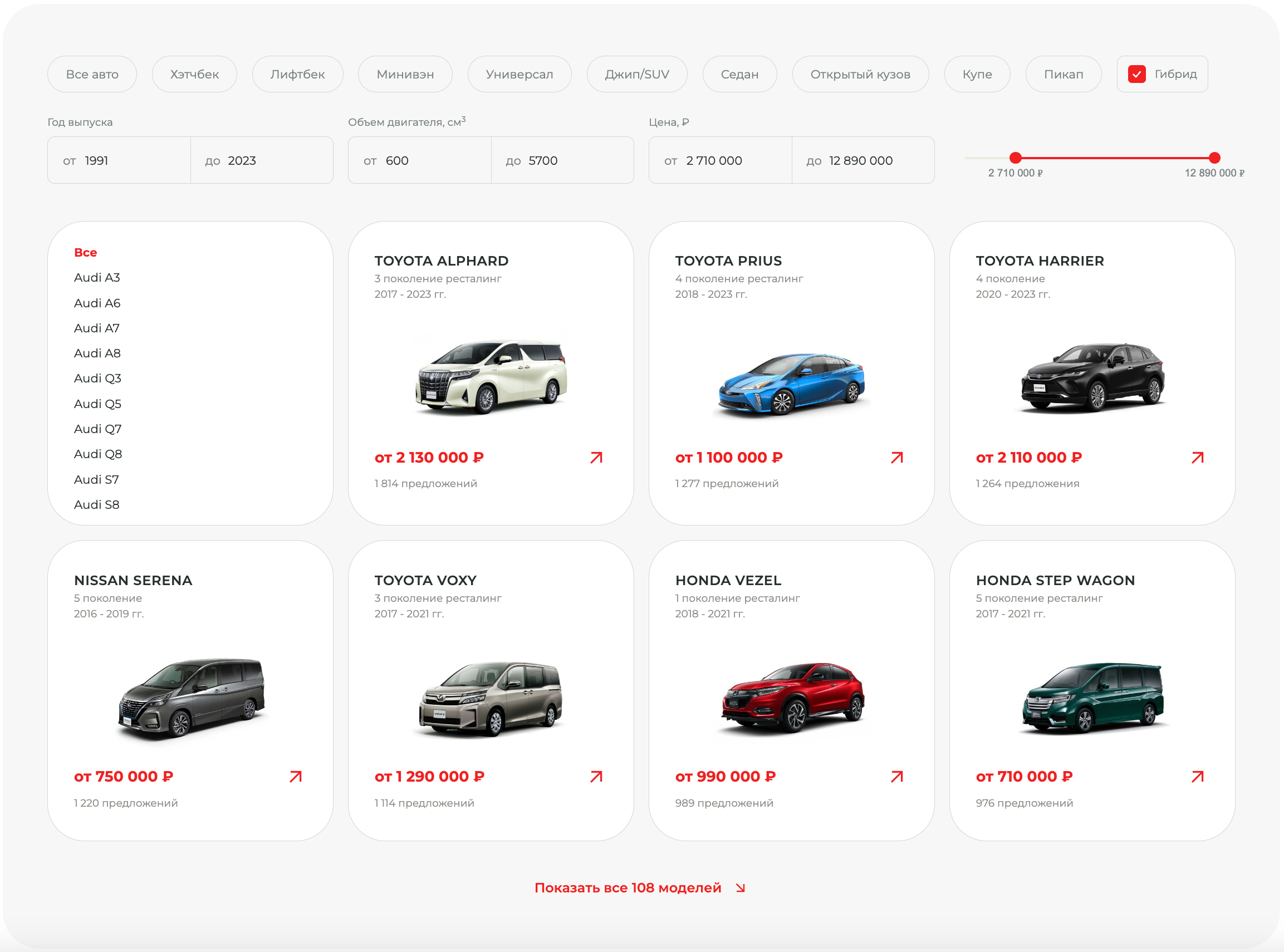Uncheck the Гибрид checkbox

[1136, 75]
